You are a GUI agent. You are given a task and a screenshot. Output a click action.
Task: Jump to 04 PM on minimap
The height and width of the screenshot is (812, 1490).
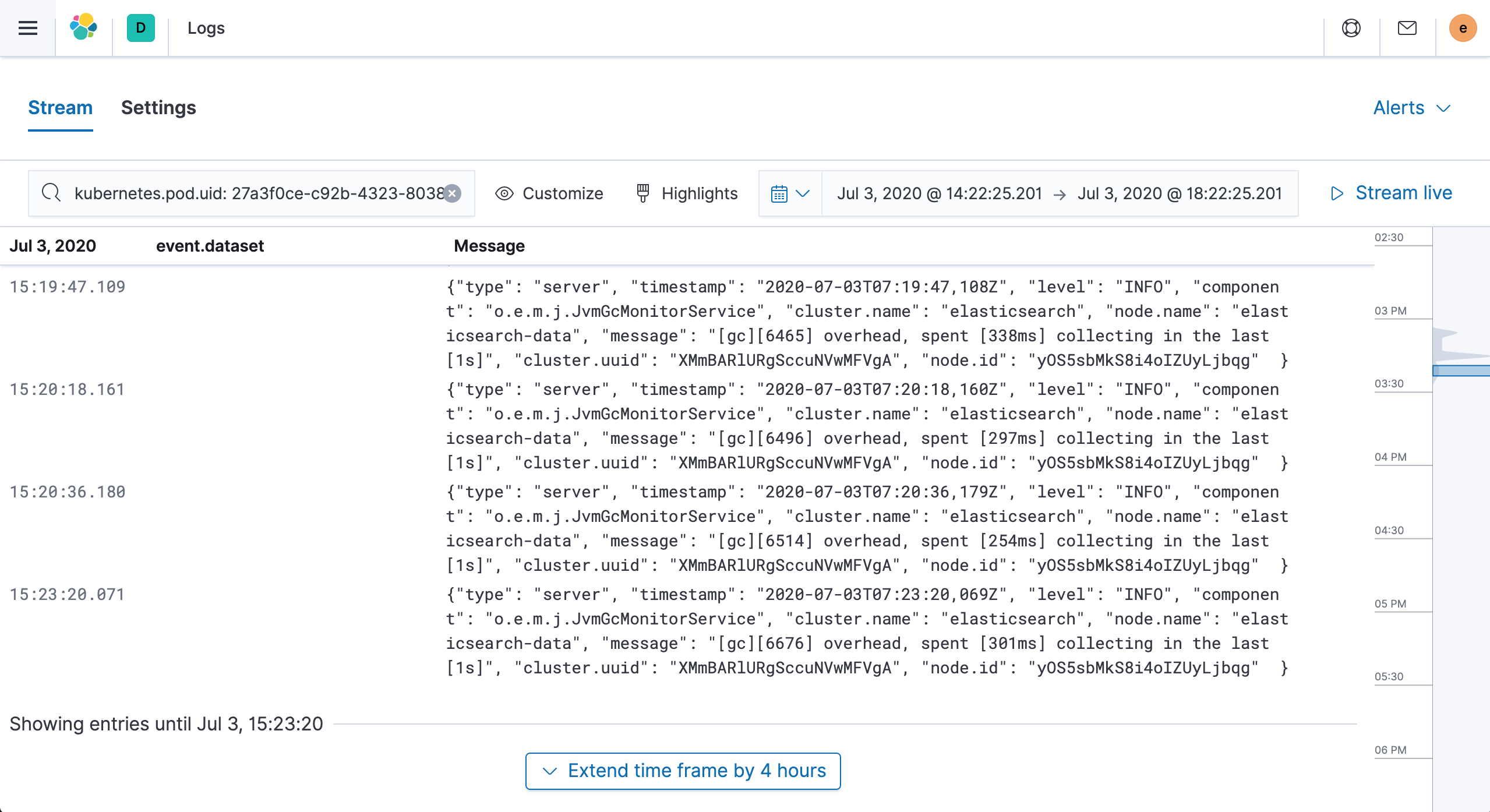pos(1390,457)
